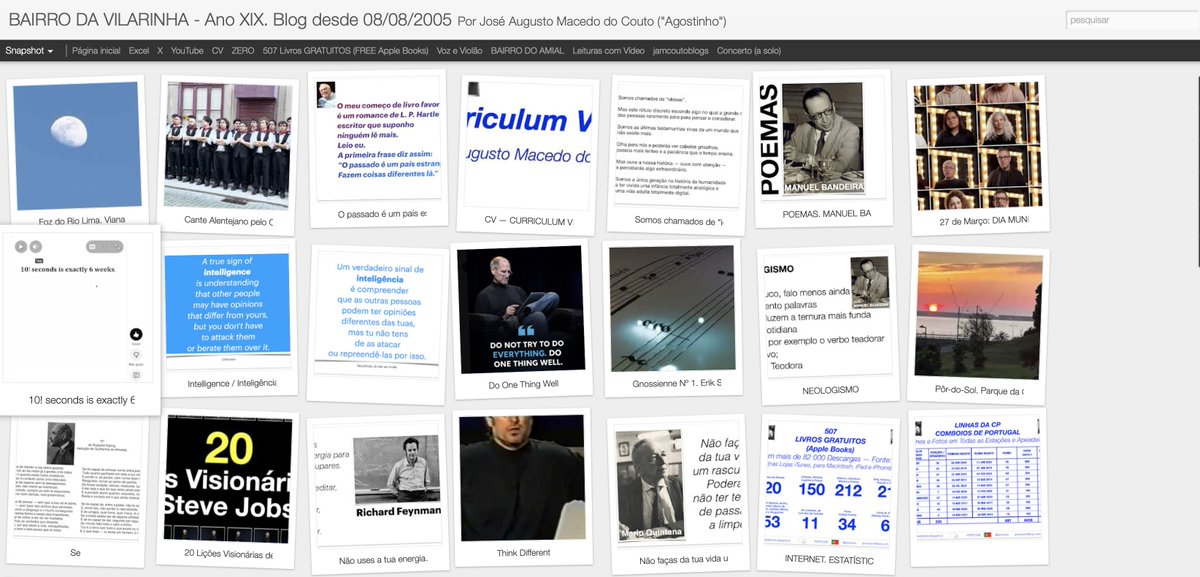The height and width of the screenshot is (577, 1200).
Task: Open the X page link
Action: pos(160,50)
